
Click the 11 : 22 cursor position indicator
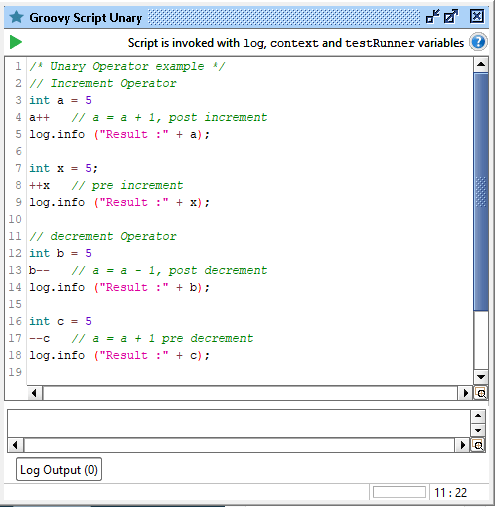pyautogui.click(x=450, y=492)
